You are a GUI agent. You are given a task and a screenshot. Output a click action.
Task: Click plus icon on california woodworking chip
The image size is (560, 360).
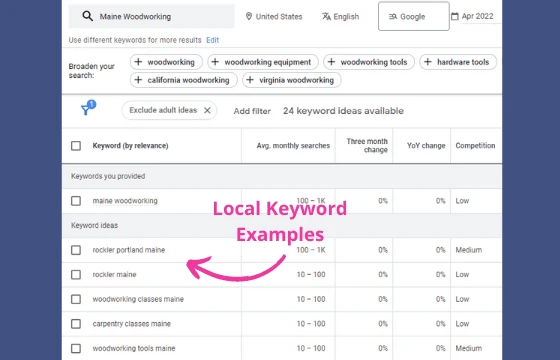coord(138,80)
